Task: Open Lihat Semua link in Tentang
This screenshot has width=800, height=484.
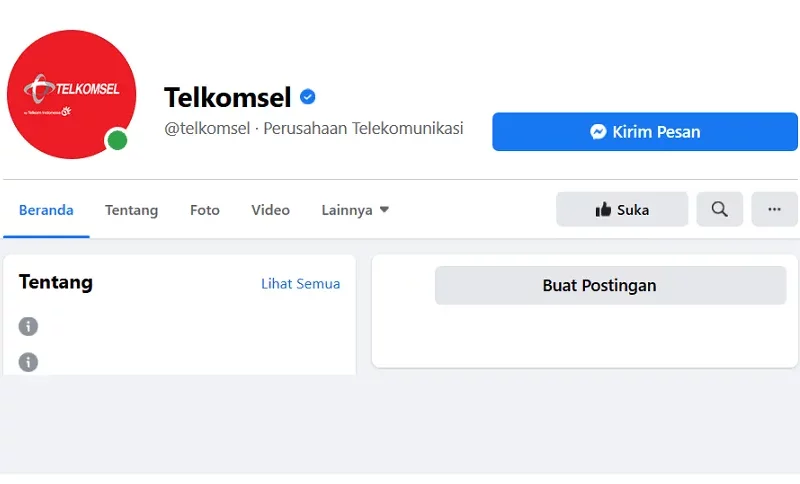Action: pyautogui.click(x=301, y=284)
